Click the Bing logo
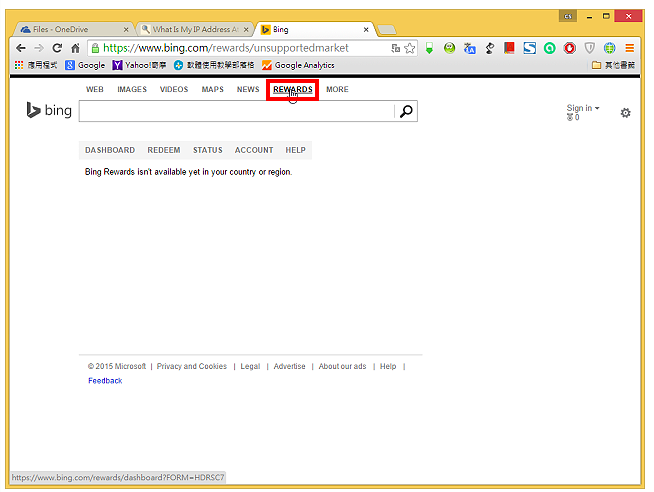The height and width of the screenshot is (492, 654). [x=49, y=110]
